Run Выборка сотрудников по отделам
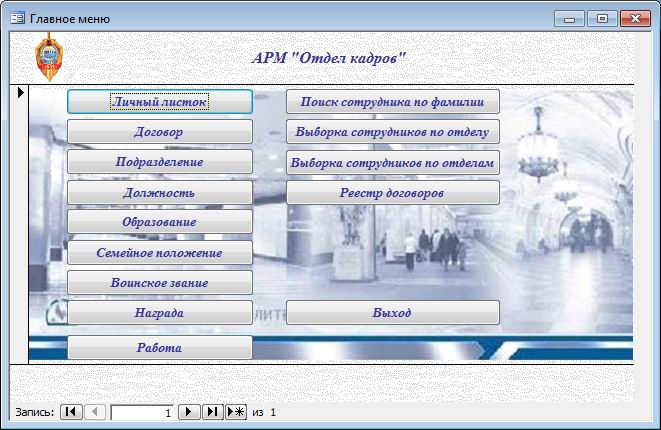 pyautogui.click(x=393, y=163)
